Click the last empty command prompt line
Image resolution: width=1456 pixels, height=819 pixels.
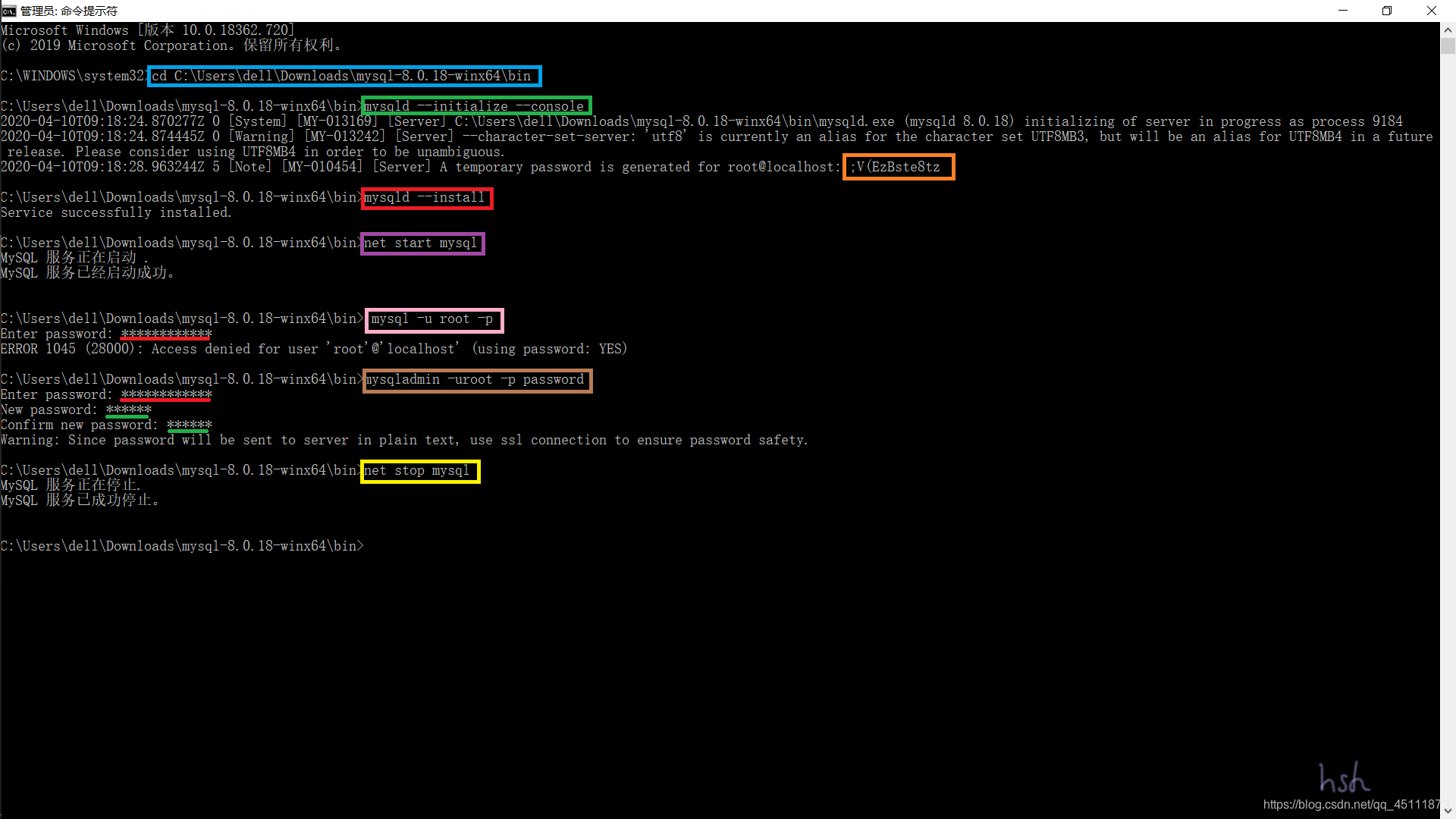(182, 546)
